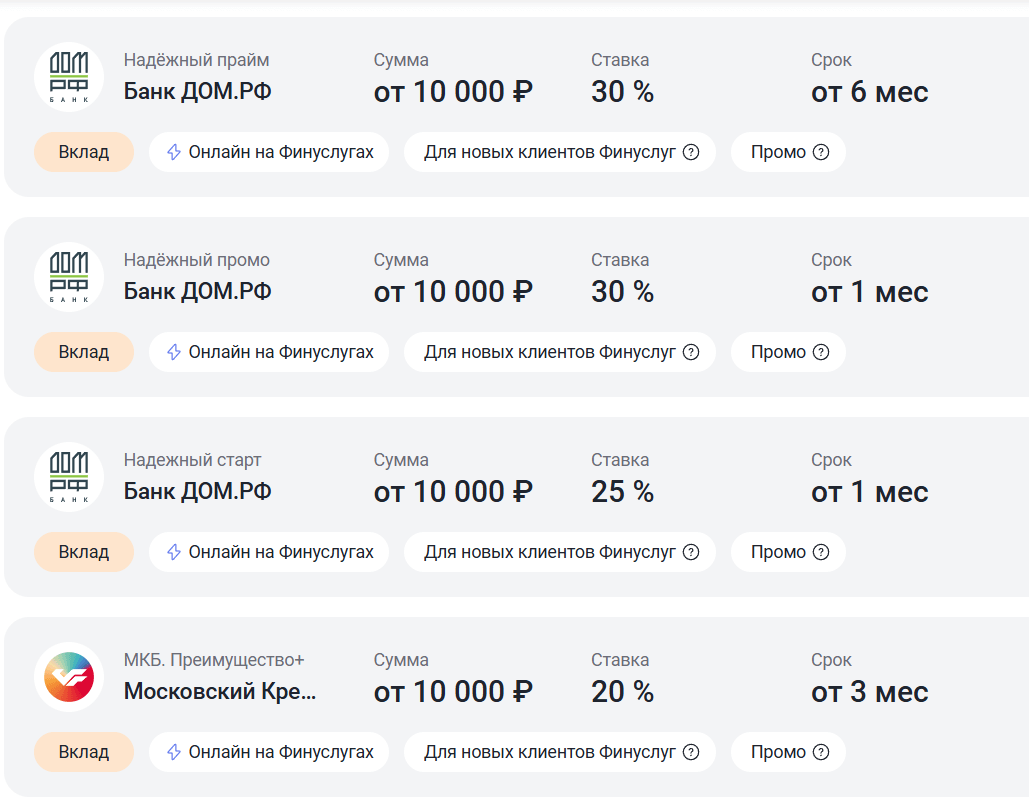The height and width of the screenshot is (801, 1029).
Task: Click от 10 000 ₽ amount on Надёжный прайм
Action: 453,92
